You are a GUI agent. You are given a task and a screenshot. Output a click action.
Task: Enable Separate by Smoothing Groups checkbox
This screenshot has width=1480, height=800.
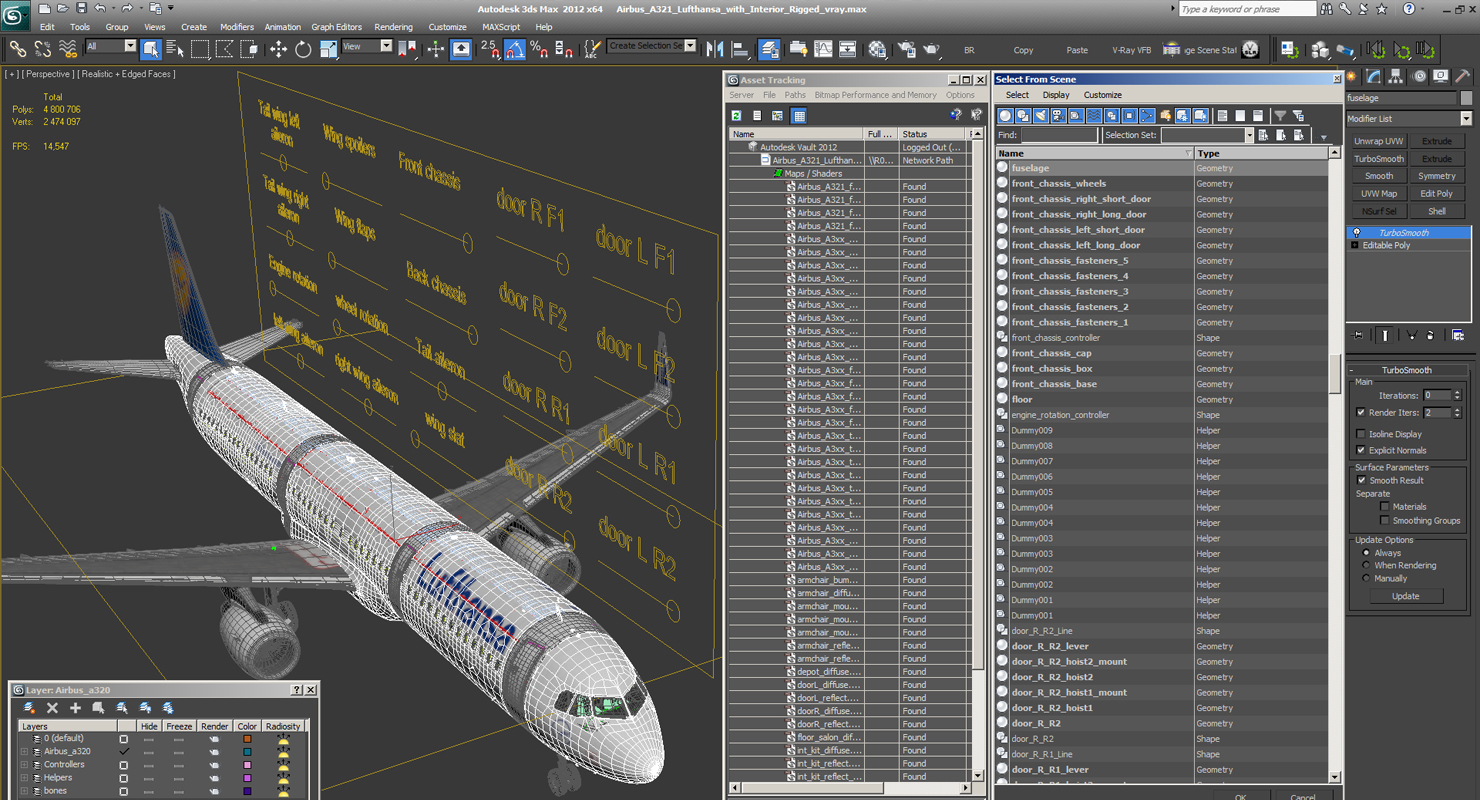point(1384,520)
